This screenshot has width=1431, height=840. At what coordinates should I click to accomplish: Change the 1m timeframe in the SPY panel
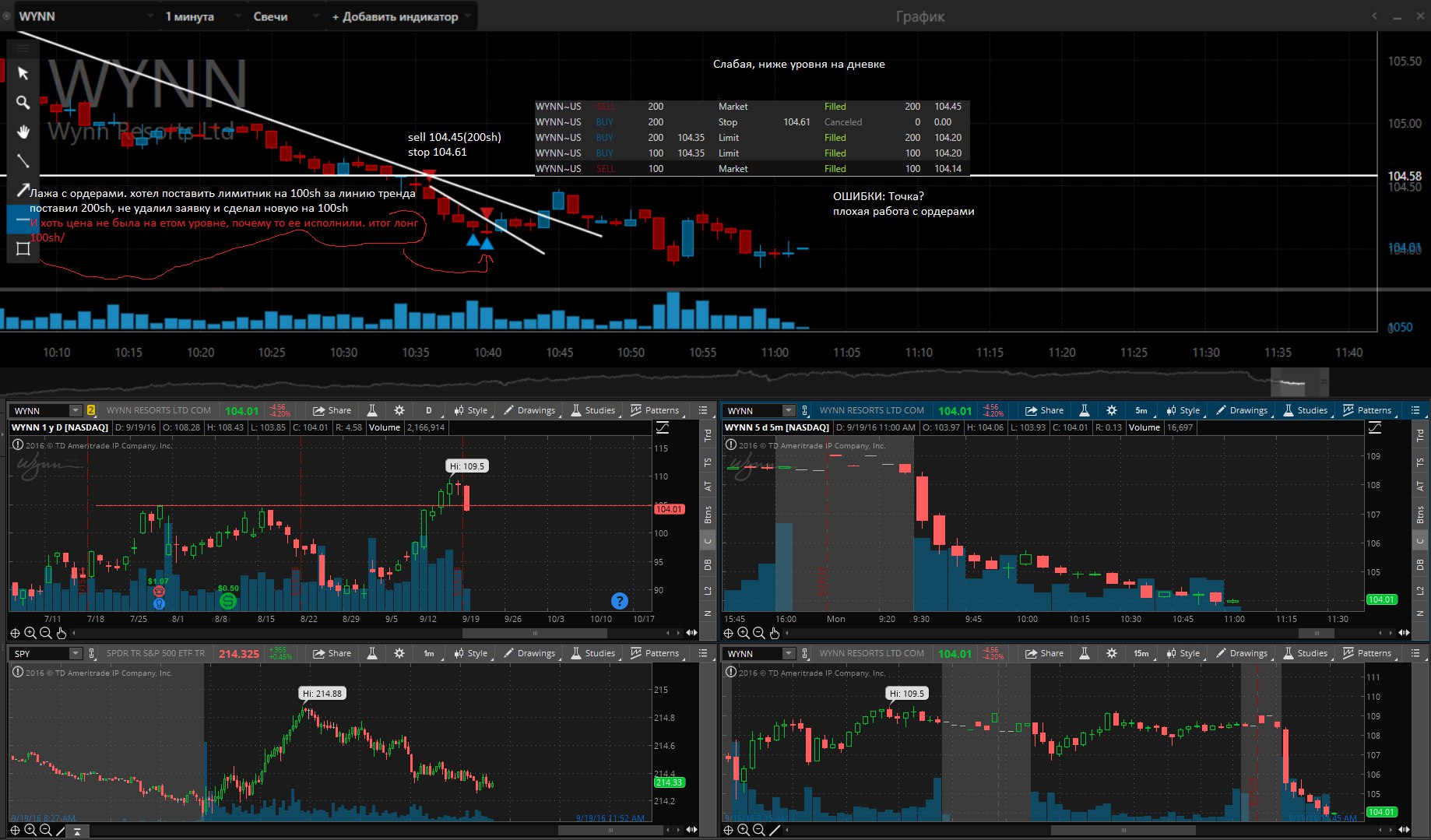click(x=429, y=653)
